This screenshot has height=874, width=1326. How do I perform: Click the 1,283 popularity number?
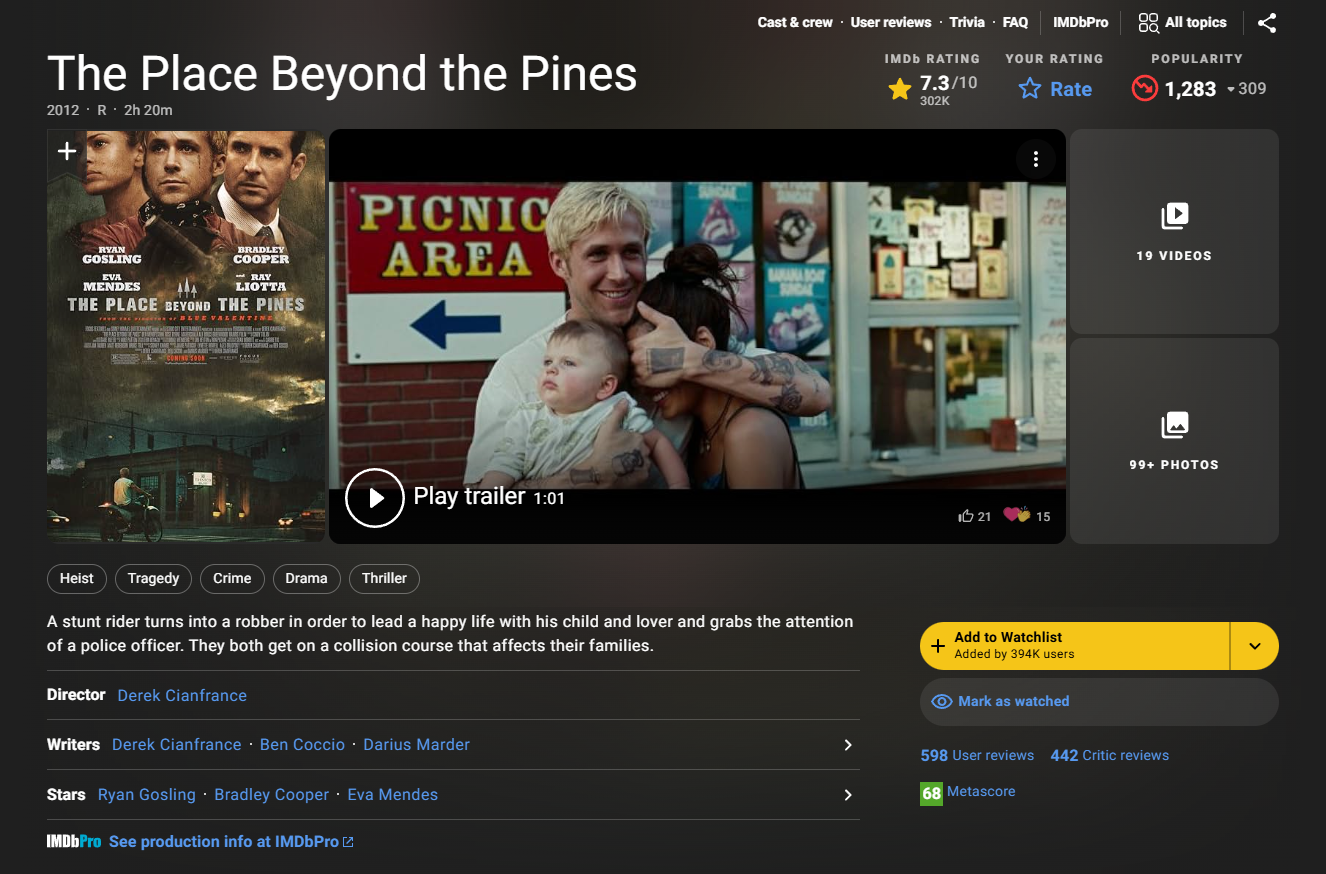[x=1190, y=89]
